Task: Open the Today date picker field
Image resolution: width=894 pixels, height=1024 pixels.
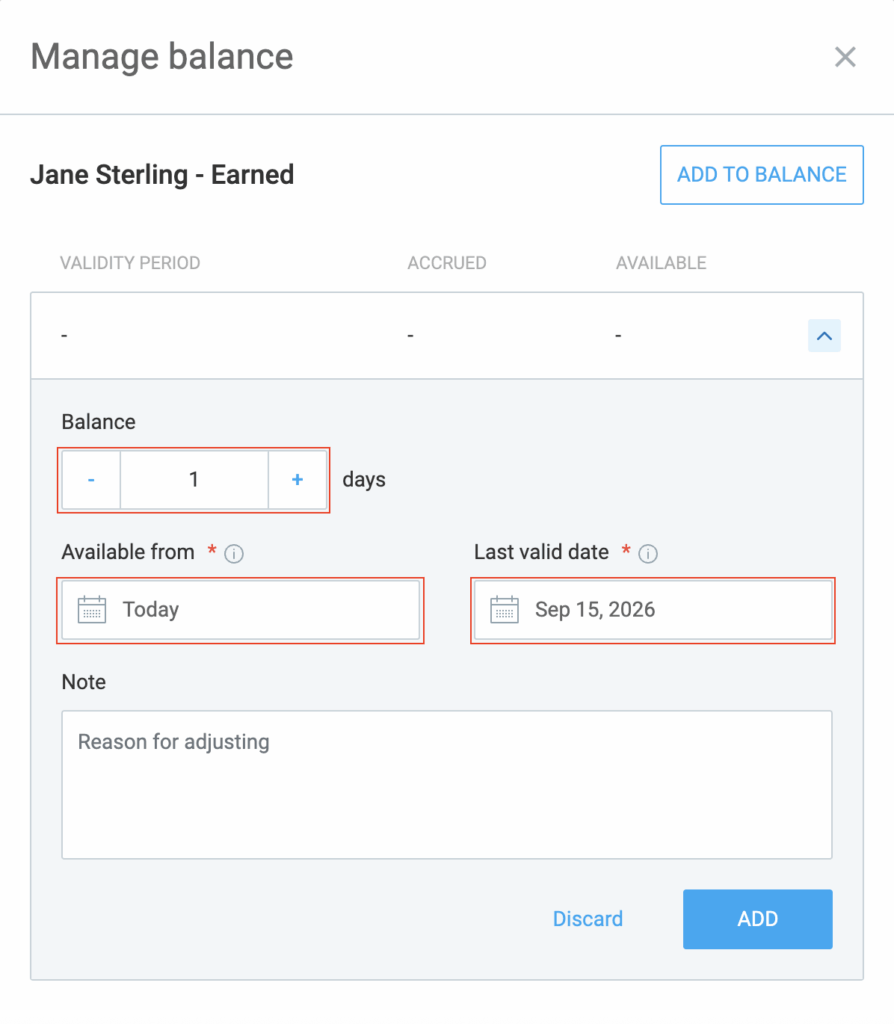Action: [240, 610]
